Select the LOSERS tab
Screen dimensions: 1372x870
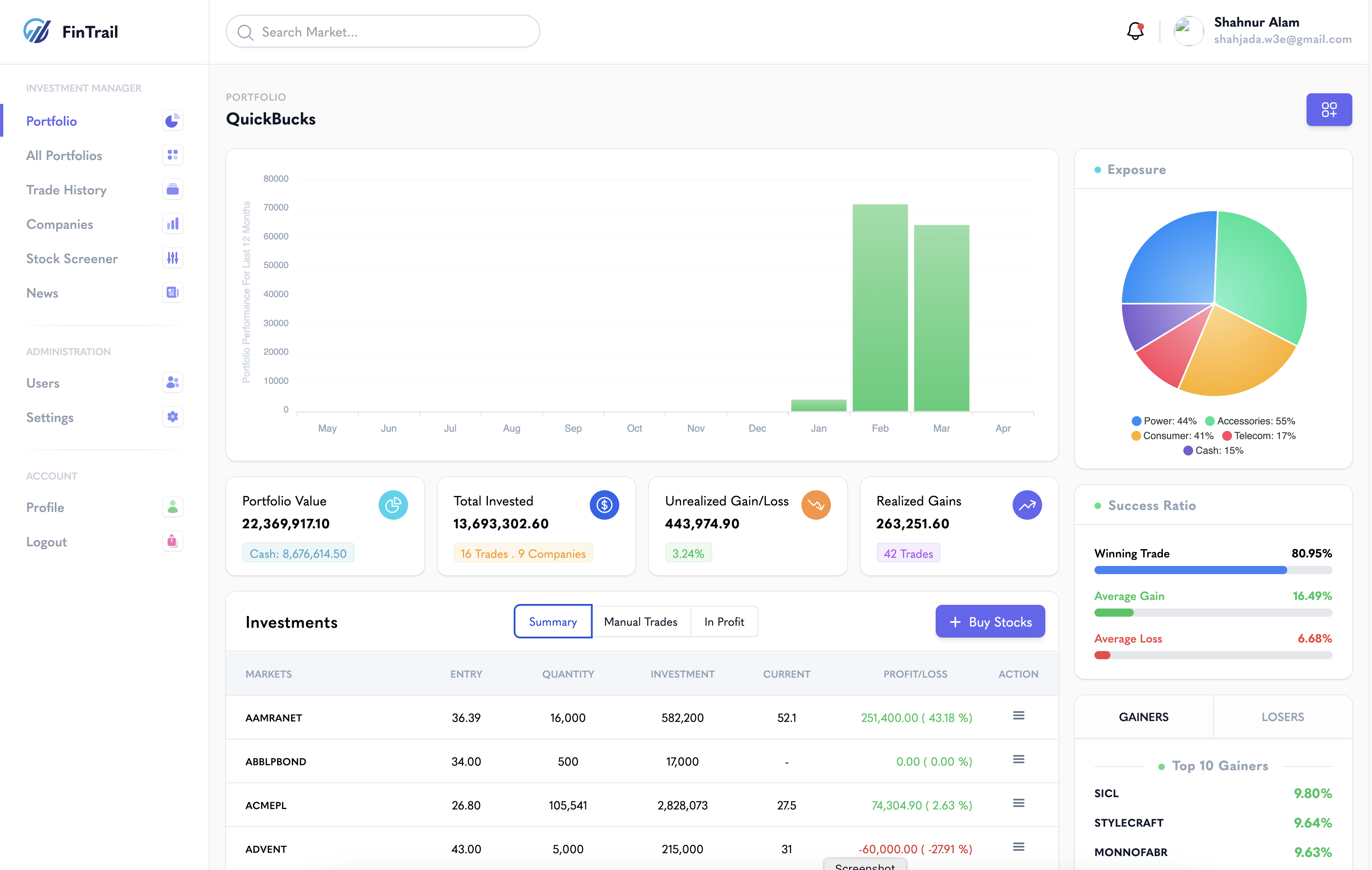click(1282, 717)
